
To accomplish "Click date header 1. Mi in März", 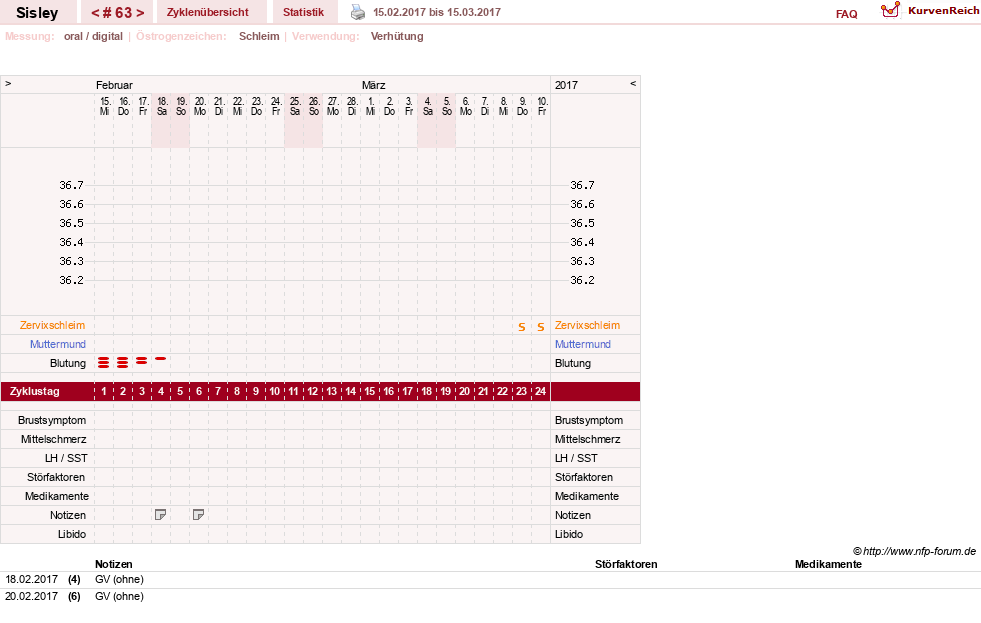I will [370, 106].
